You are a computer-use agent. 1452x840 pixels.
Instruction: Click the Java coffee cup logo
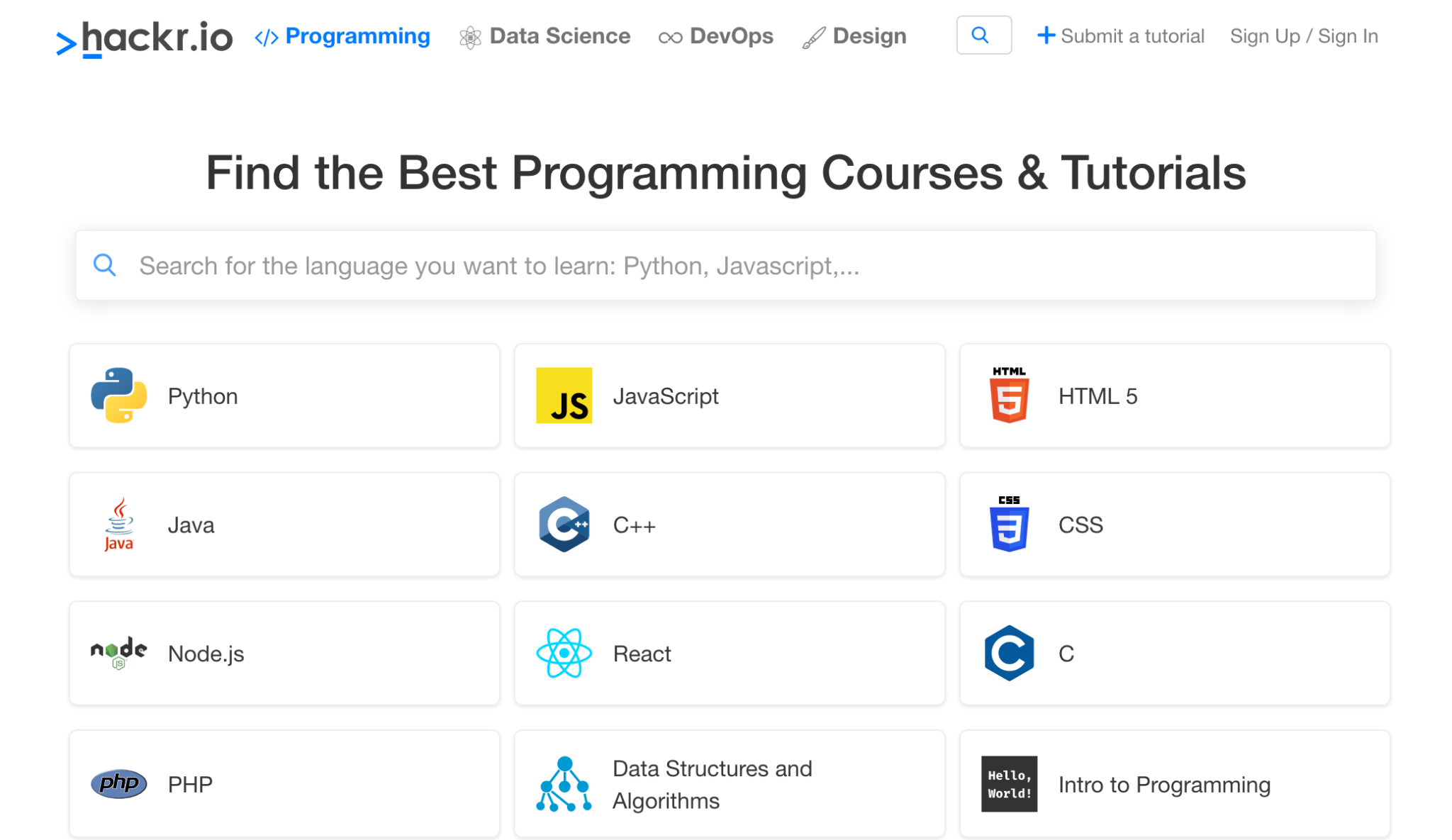coord(118,525)
